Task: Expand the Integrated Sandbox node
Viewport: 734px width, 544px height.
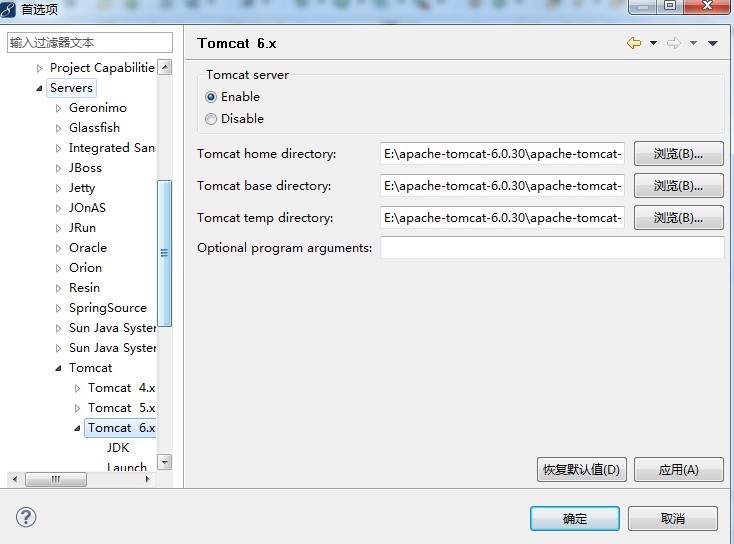Action: coord(58,148)
